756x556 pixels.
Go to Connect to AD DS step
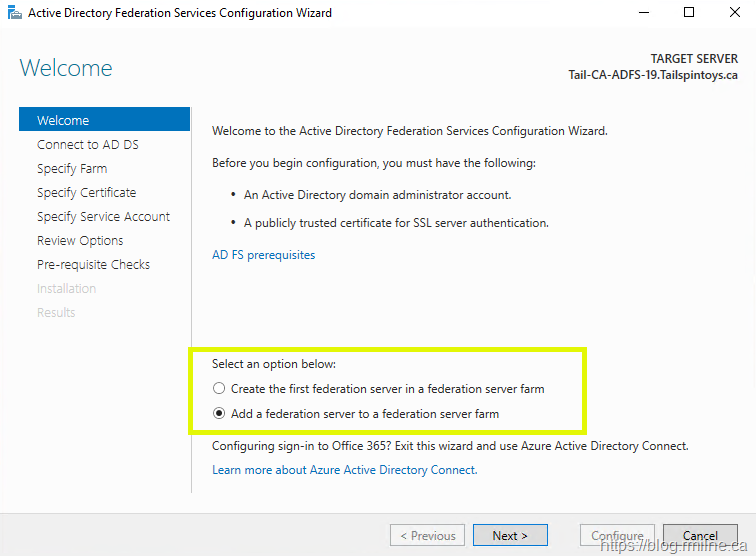point(88,145)
